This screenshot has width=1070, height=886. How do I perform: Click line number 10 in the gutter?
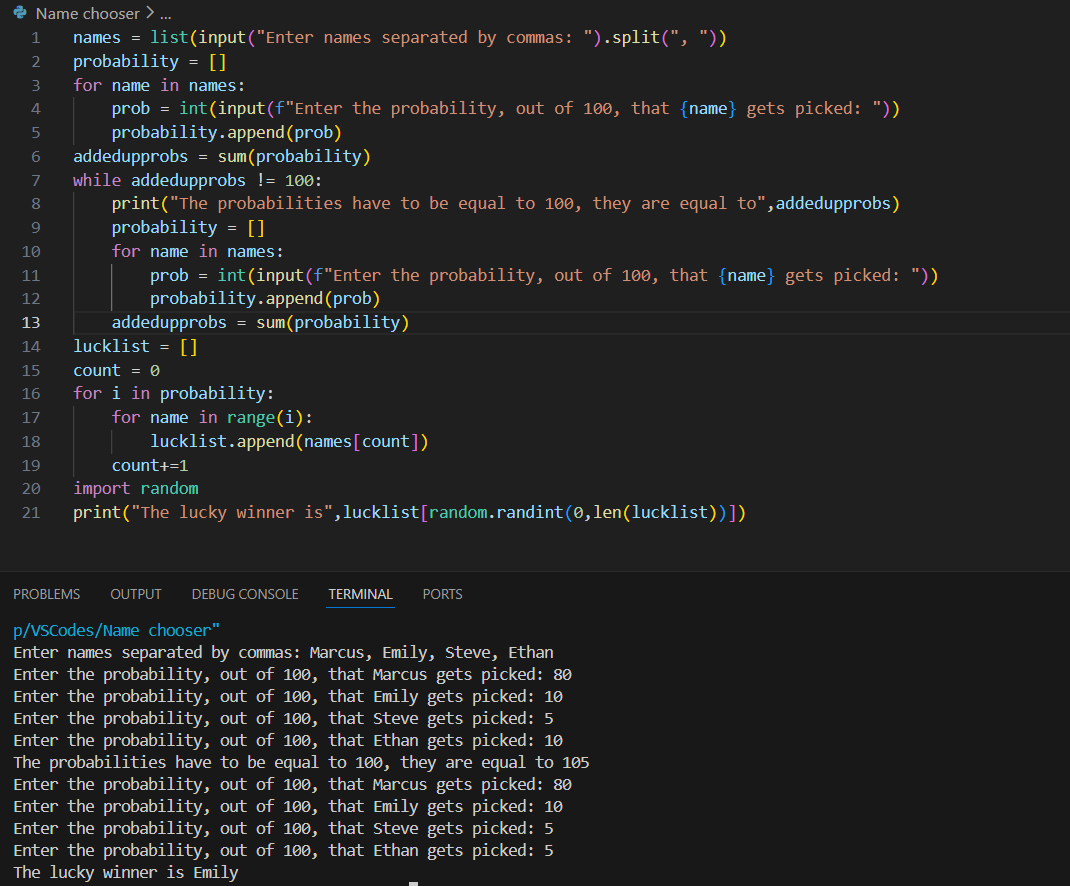[31, 251]
